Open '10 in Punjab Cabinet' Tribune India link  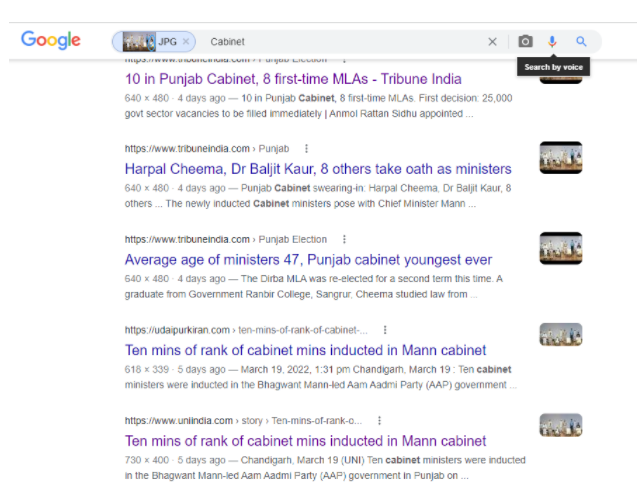coord(293,79)
